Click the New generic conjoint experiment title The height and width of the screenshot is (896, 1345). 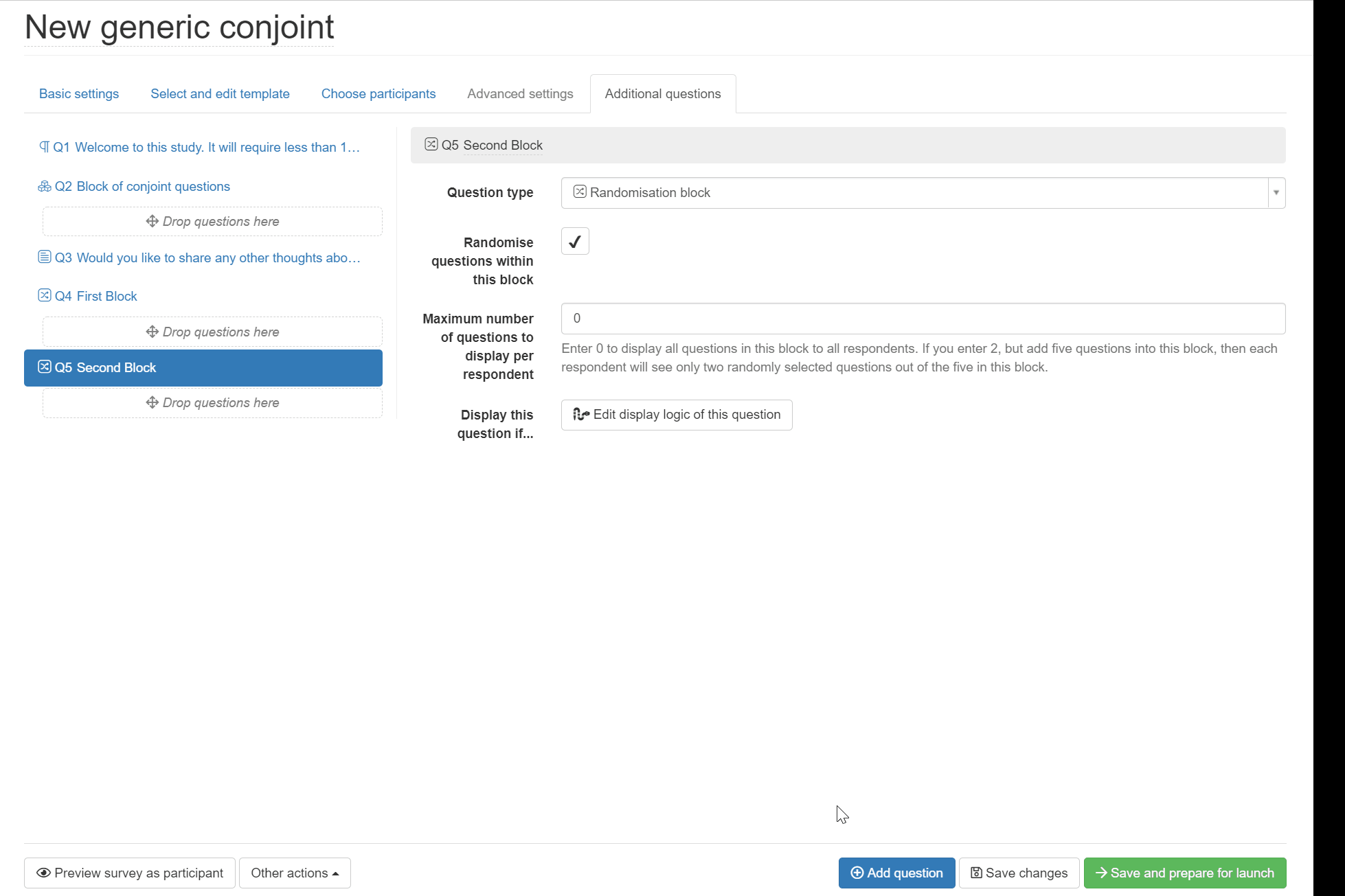(179, 27)
